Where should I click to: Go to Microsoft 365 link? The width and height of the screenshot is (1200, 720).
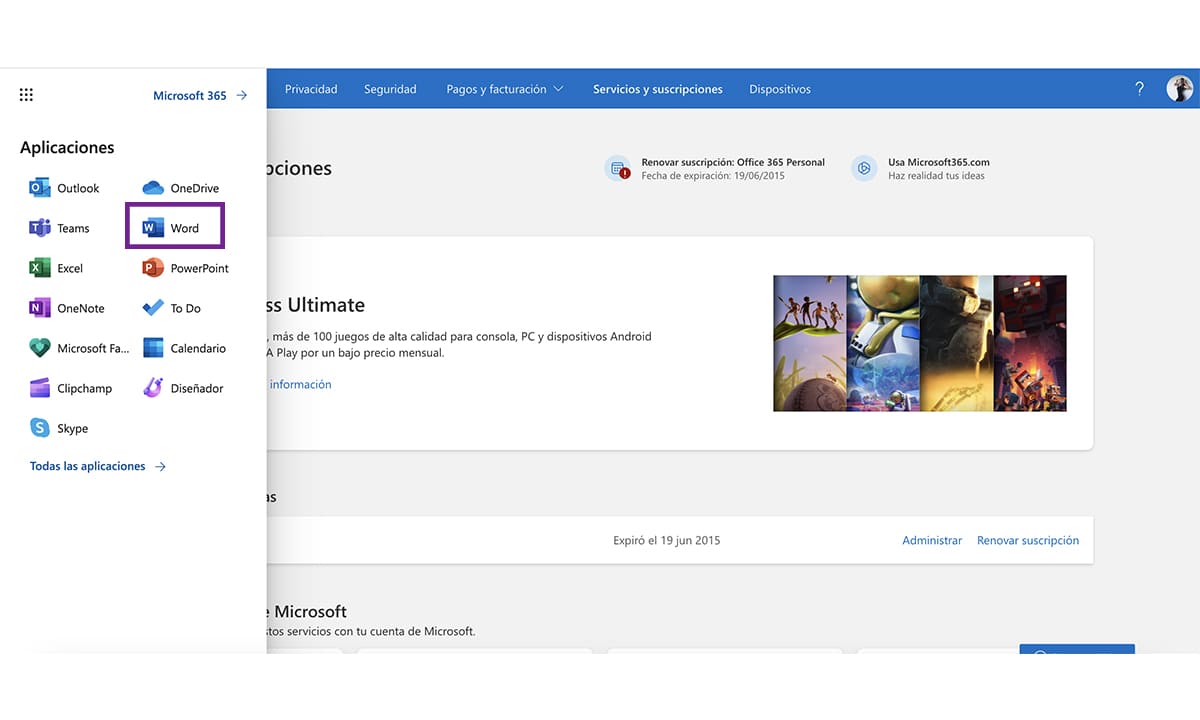[200, 96]
